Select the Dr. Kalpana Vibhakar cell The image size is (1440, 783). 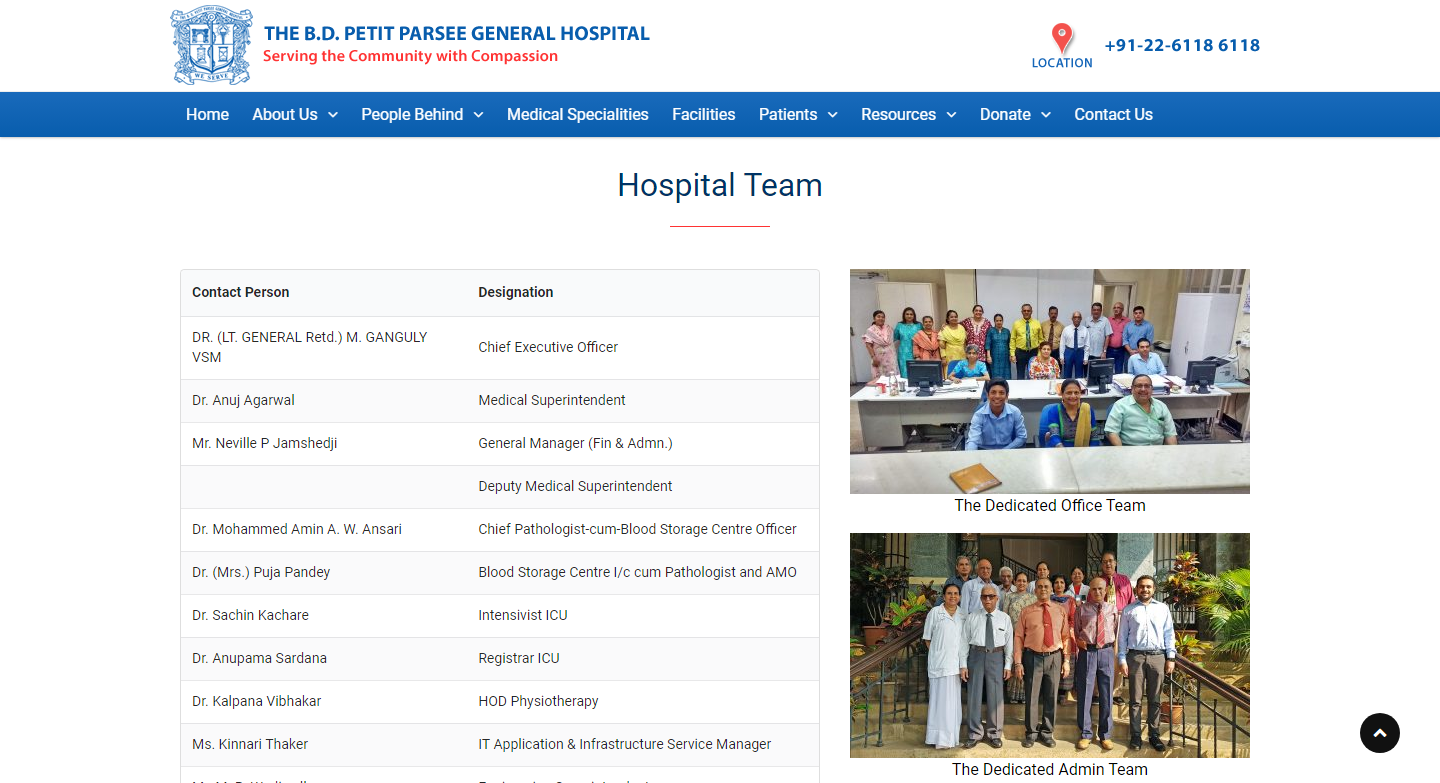(x=324, y=701)
